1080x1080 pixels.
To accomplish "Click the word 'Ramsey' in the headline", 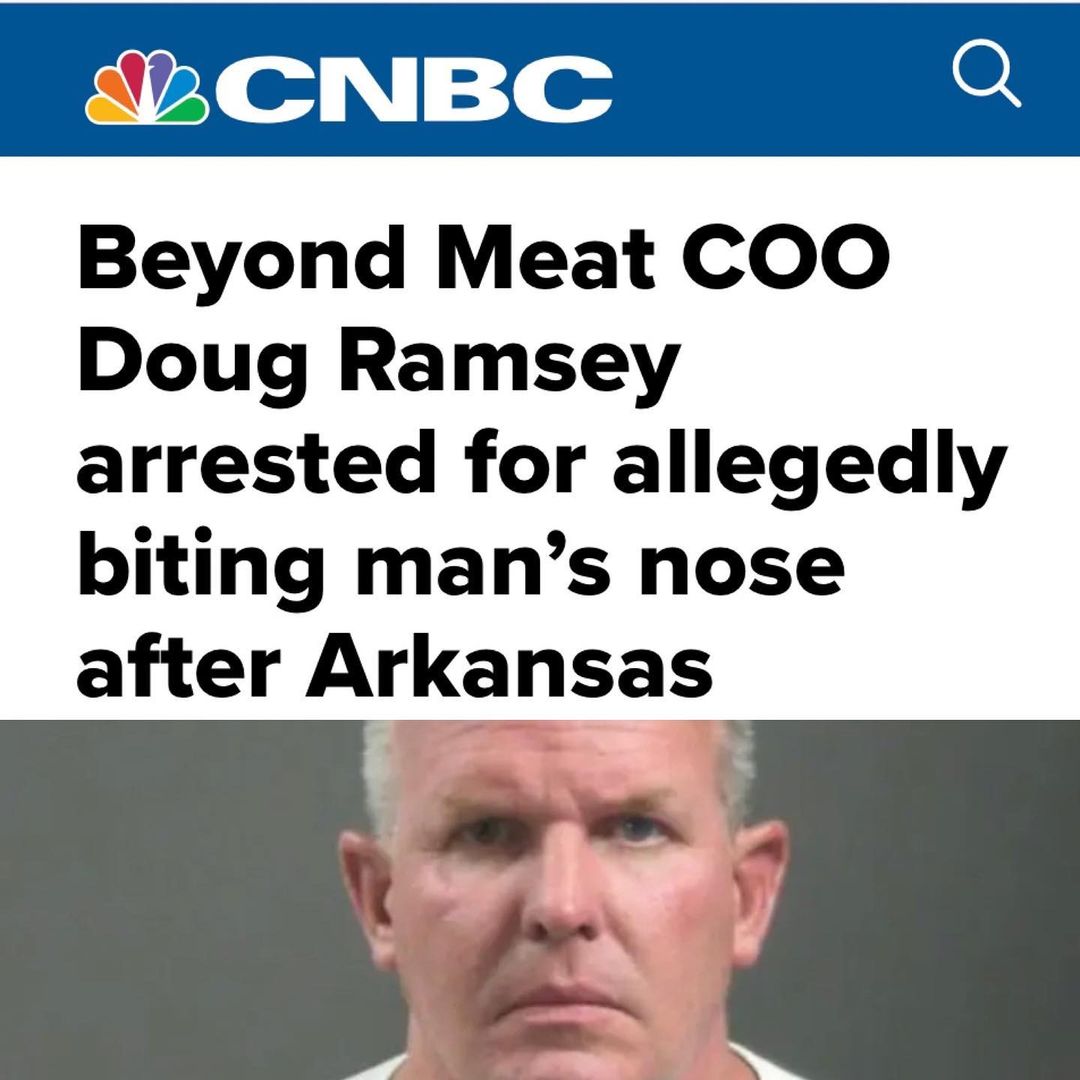I will (x=508, y=371).
